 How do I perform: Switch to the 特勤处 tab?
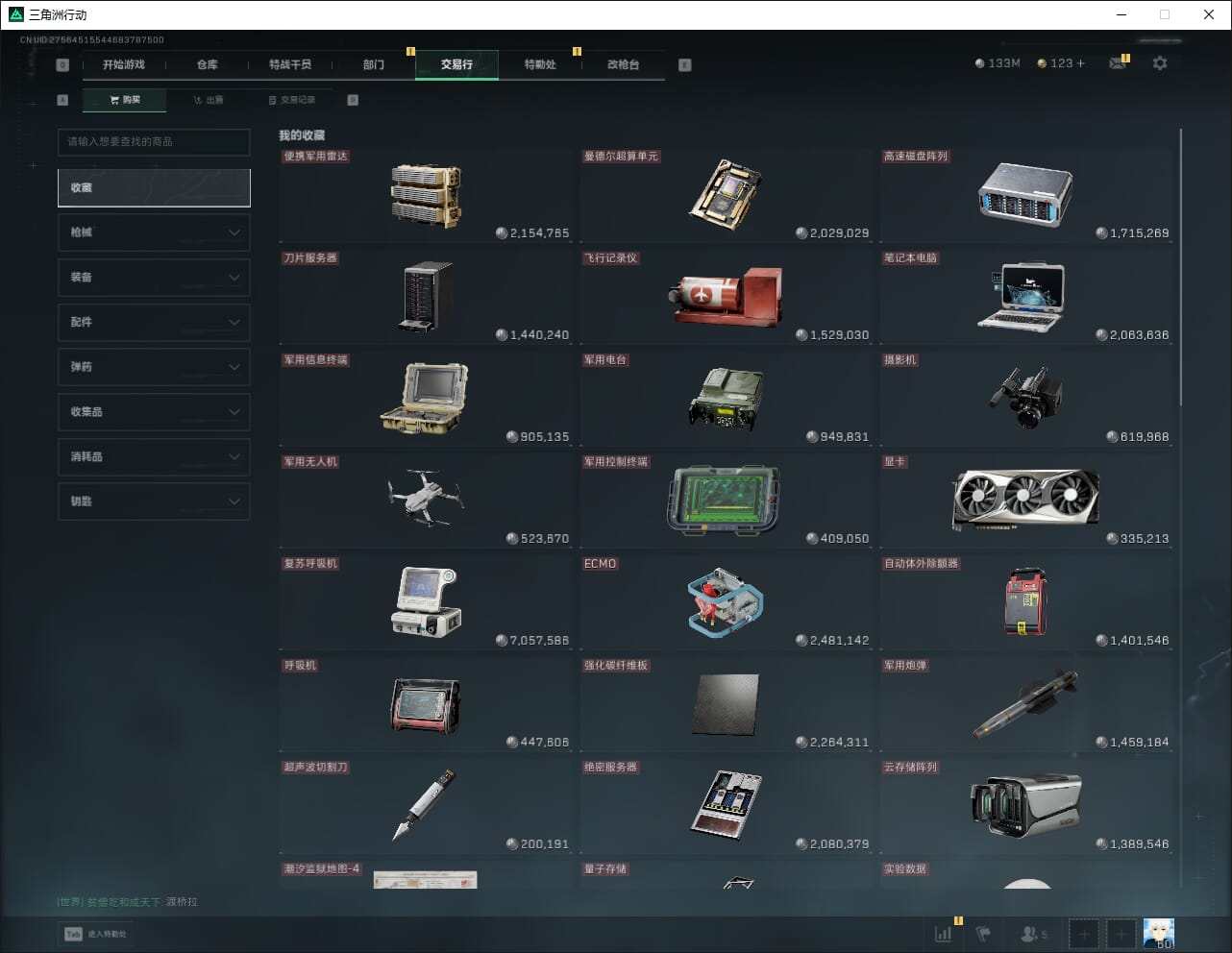tap(539, 64)
